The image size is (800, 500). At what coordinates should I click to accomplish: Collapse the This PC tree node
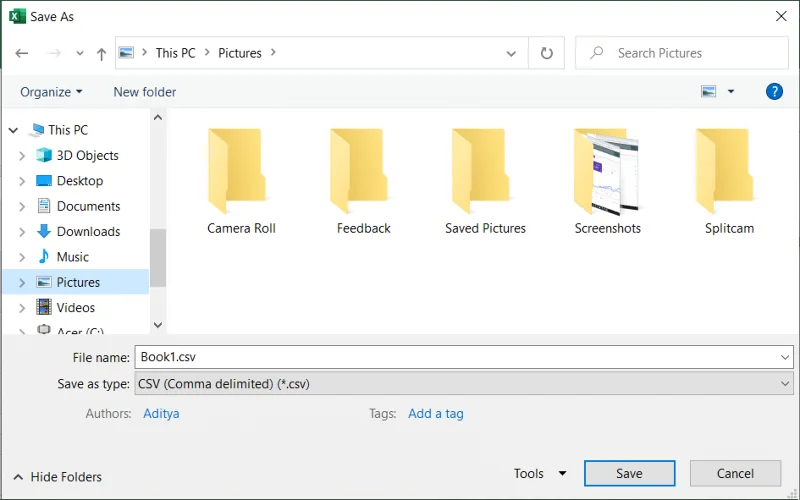[14, 131]
